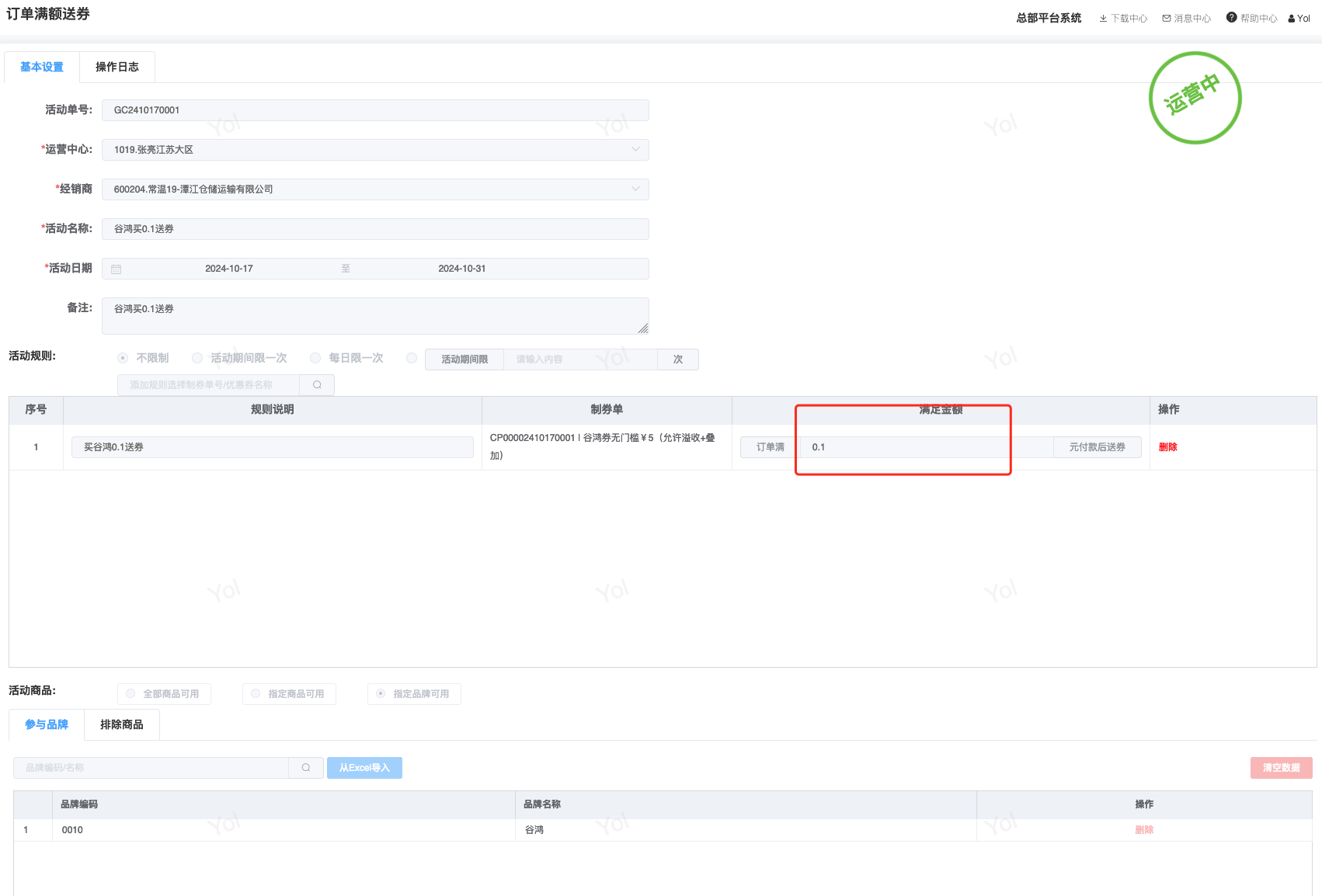Switch to the 参与品牌 tab
Screen dimensions: 1322x896
pos(47,724)
